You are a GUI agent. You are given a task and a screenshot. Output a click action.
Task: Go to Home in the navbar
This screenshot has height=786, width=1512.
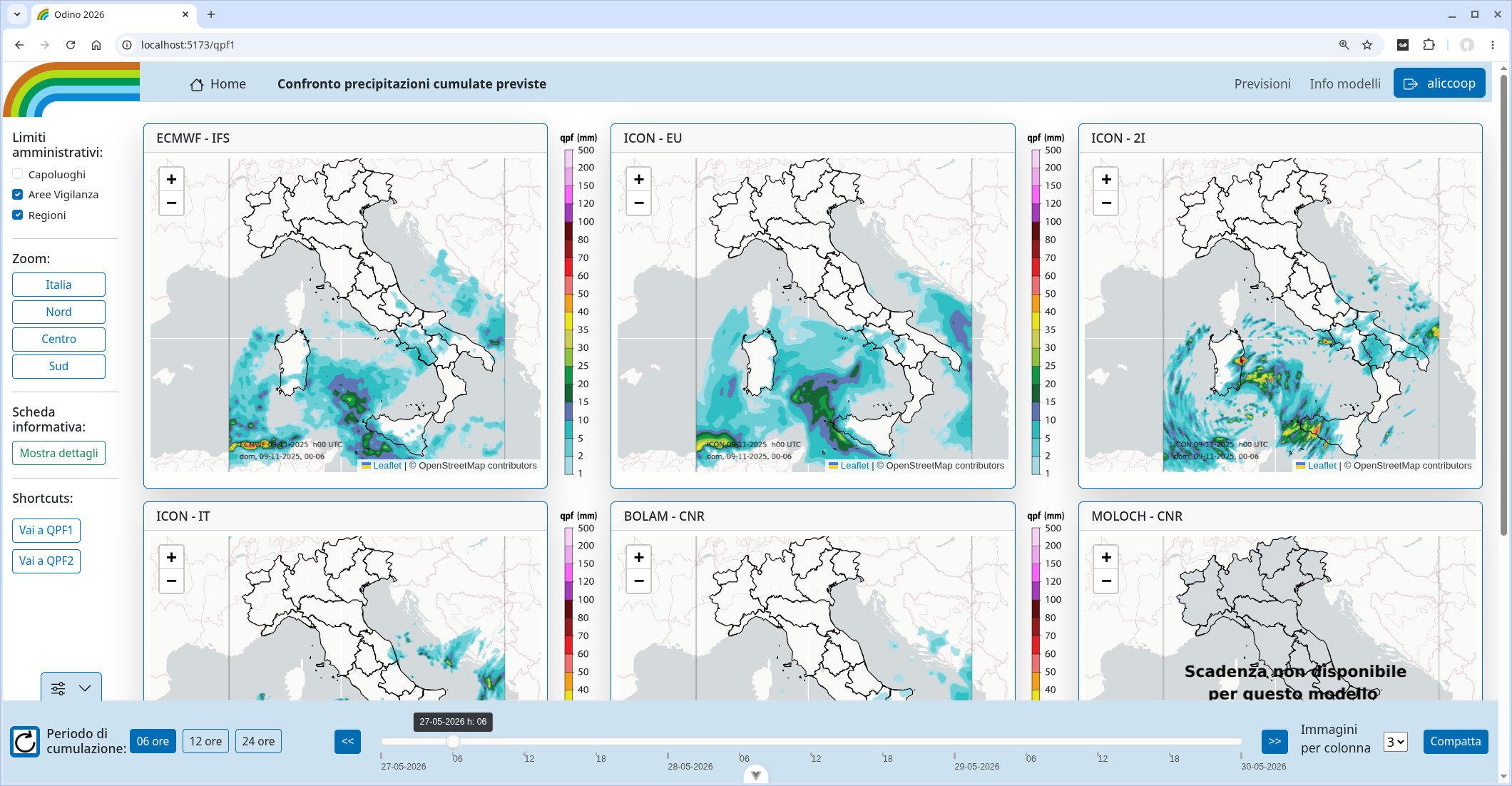coord(218,84)
